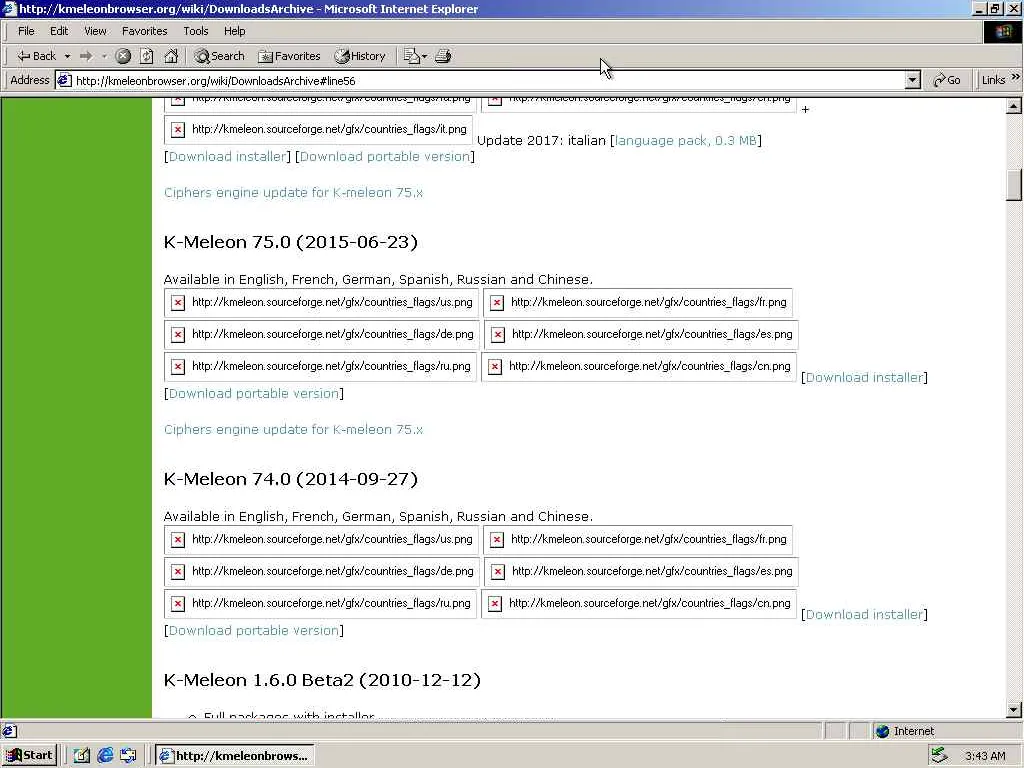Open the Tools menu
The height and width of the screenshot is (768, 1024).
(195, 31)
